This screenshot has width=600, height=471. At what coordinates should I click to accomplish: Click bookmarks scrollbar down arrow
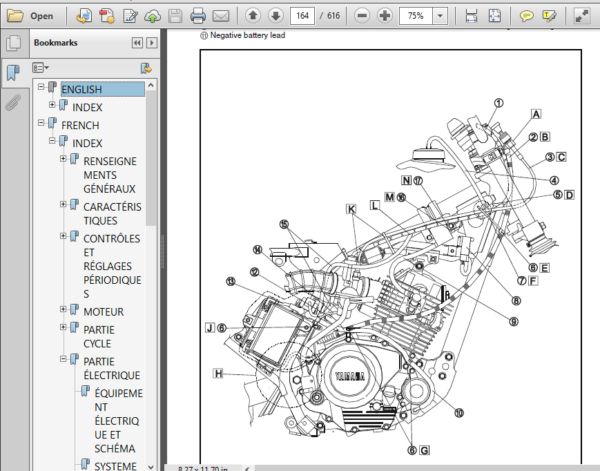[151, 467]
